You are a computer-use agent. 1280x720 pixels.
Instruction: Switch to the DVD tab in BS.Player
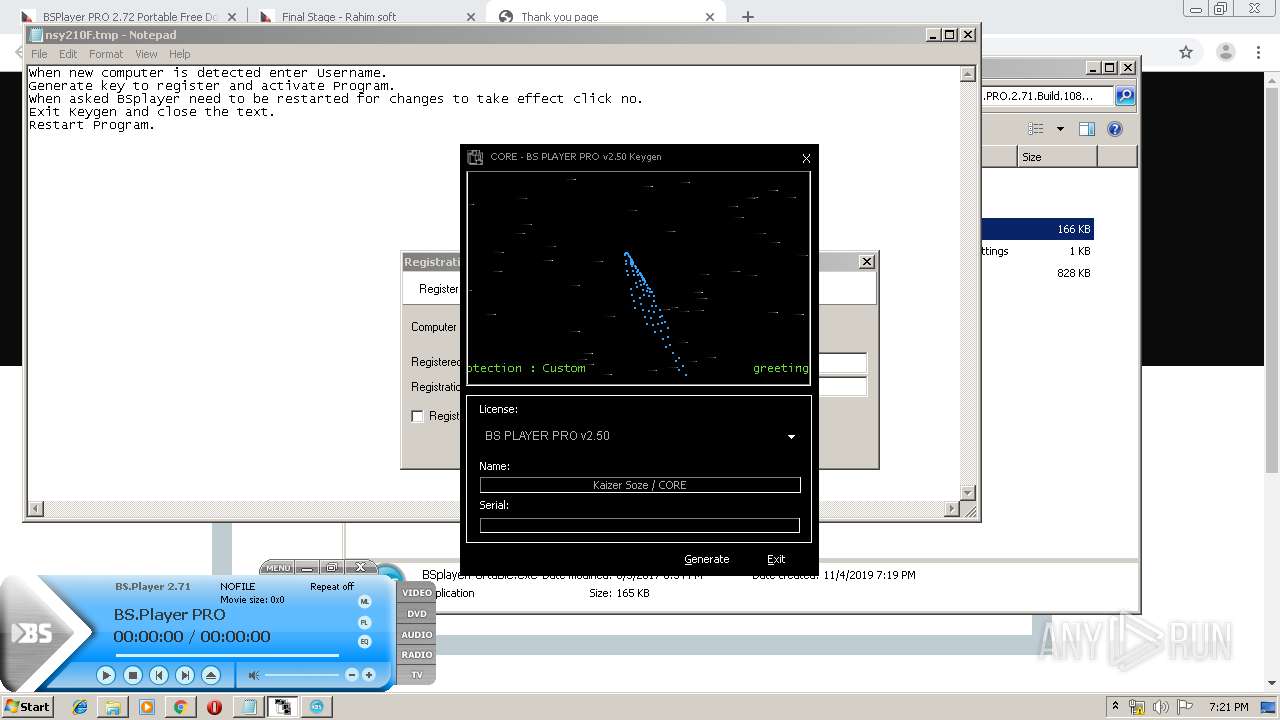(x=417, y=614)
